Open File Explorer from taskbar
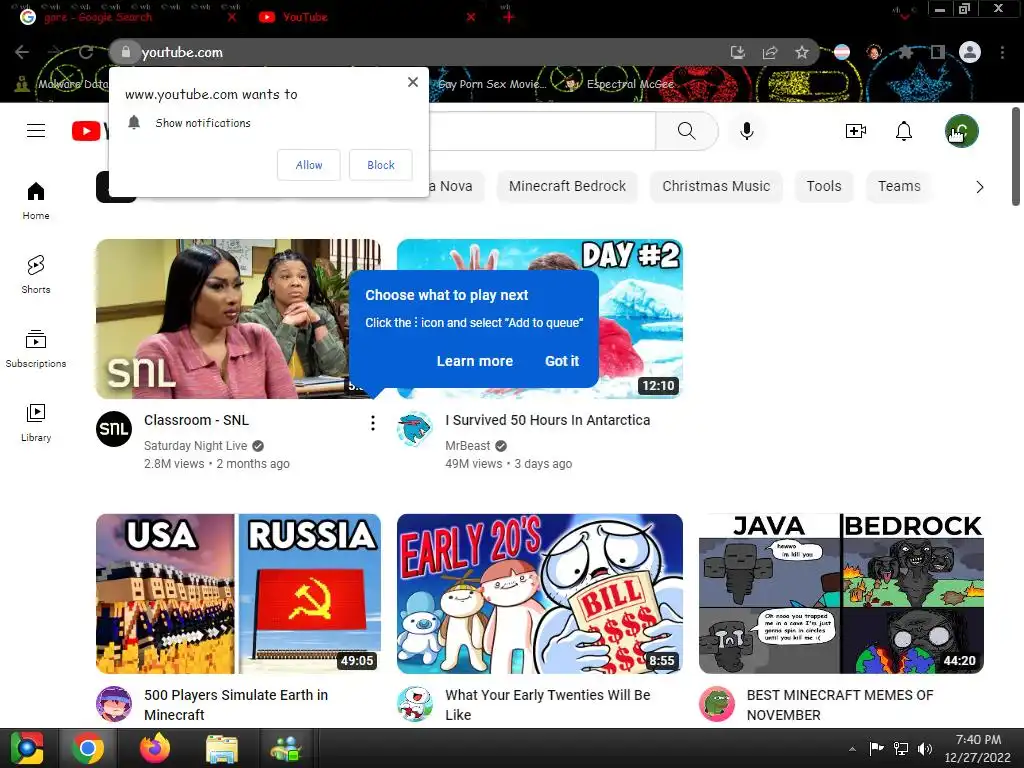 [222, 748]
